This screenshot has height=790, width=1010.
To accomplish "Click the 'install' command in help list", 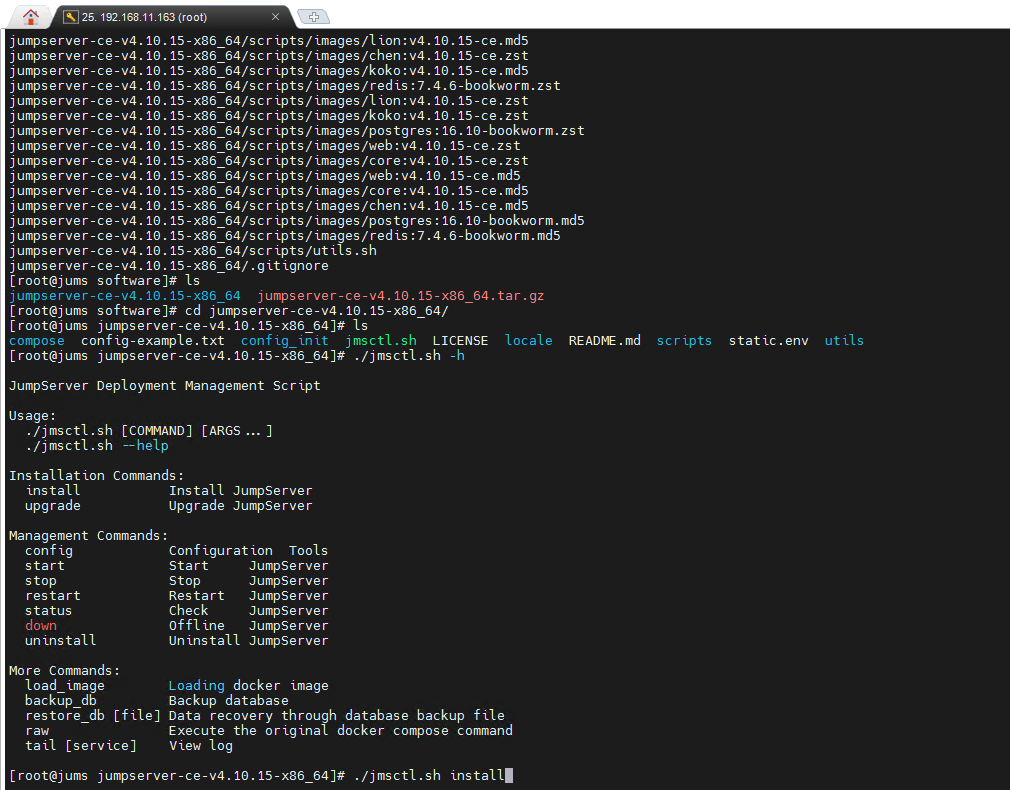I will [x=53, y=491].
